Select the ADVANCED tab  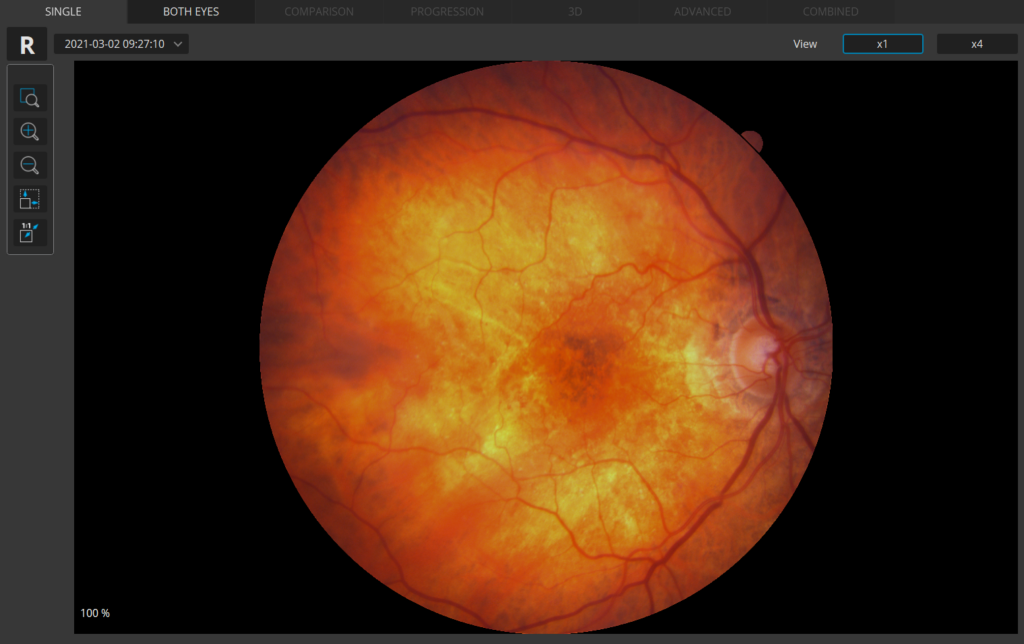[x=703, y=12]
